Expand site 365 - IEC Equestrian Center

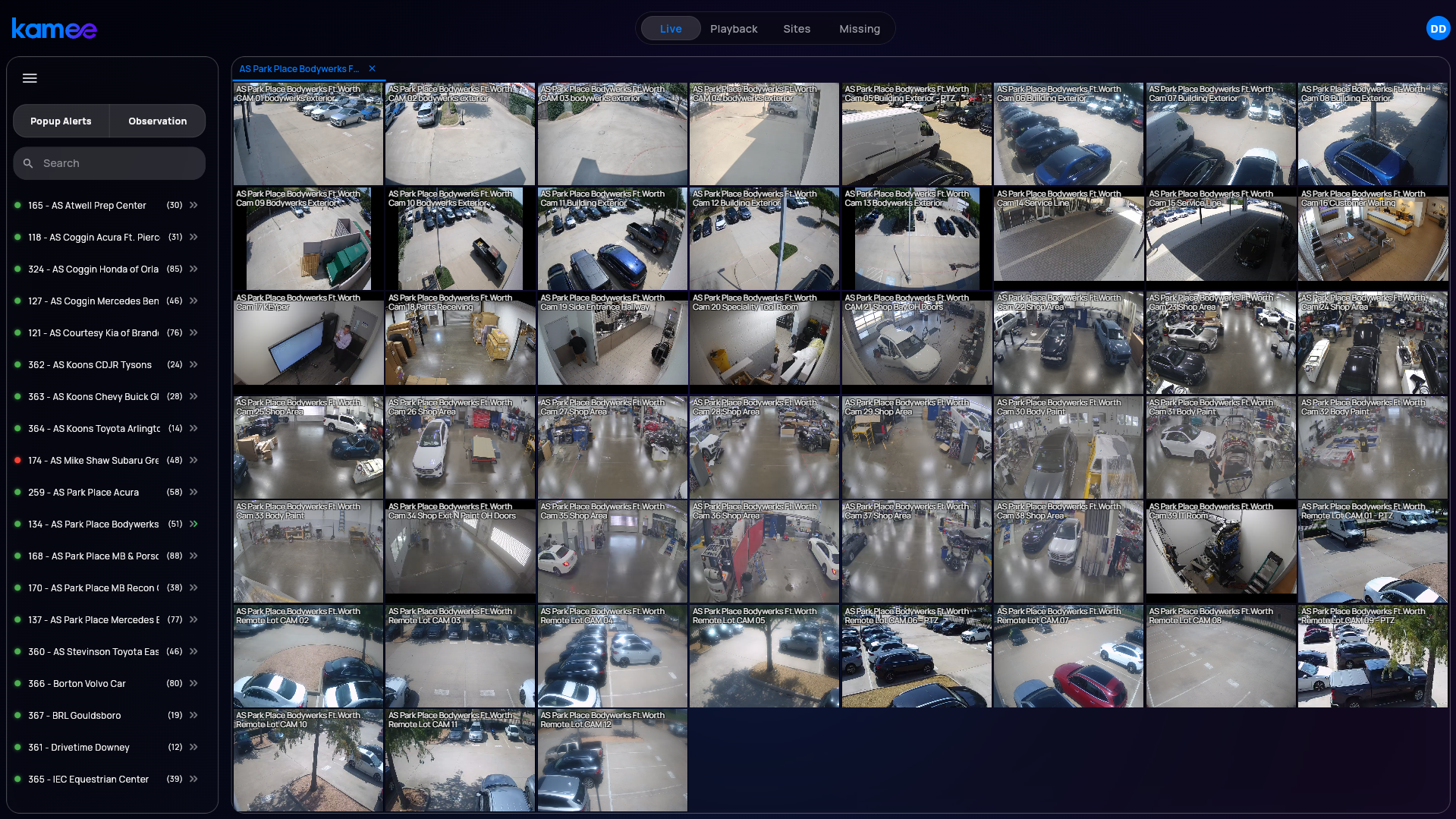click(x=194, y=779)
